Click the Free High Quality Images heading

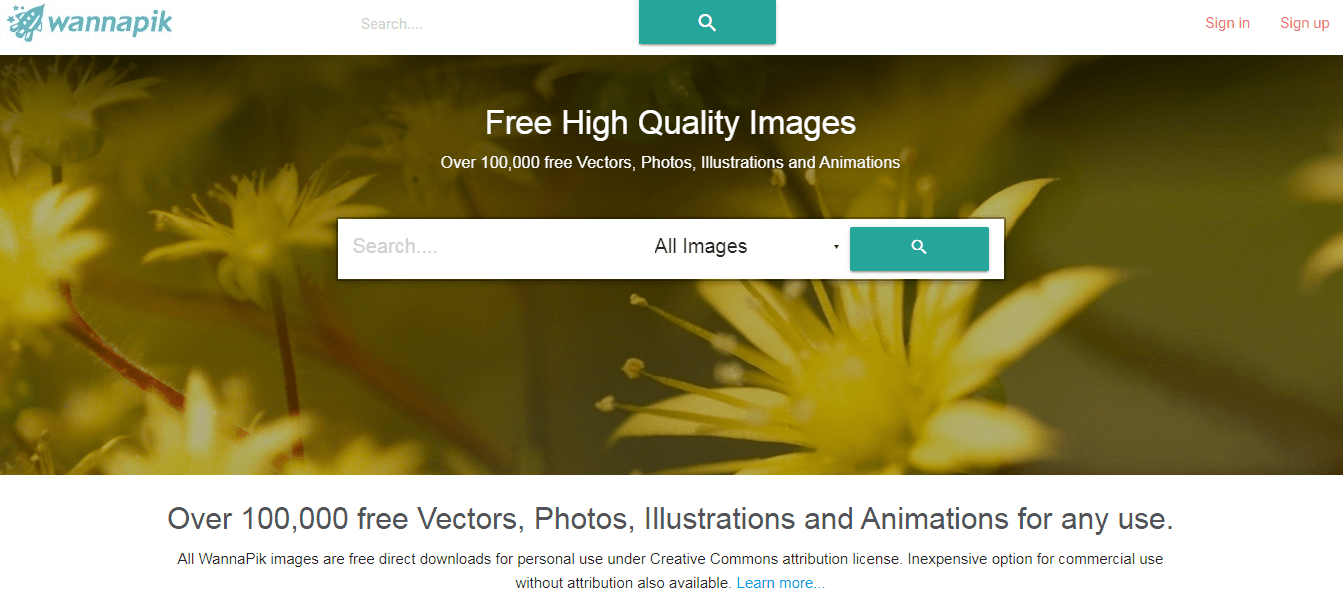click(671, 122)
